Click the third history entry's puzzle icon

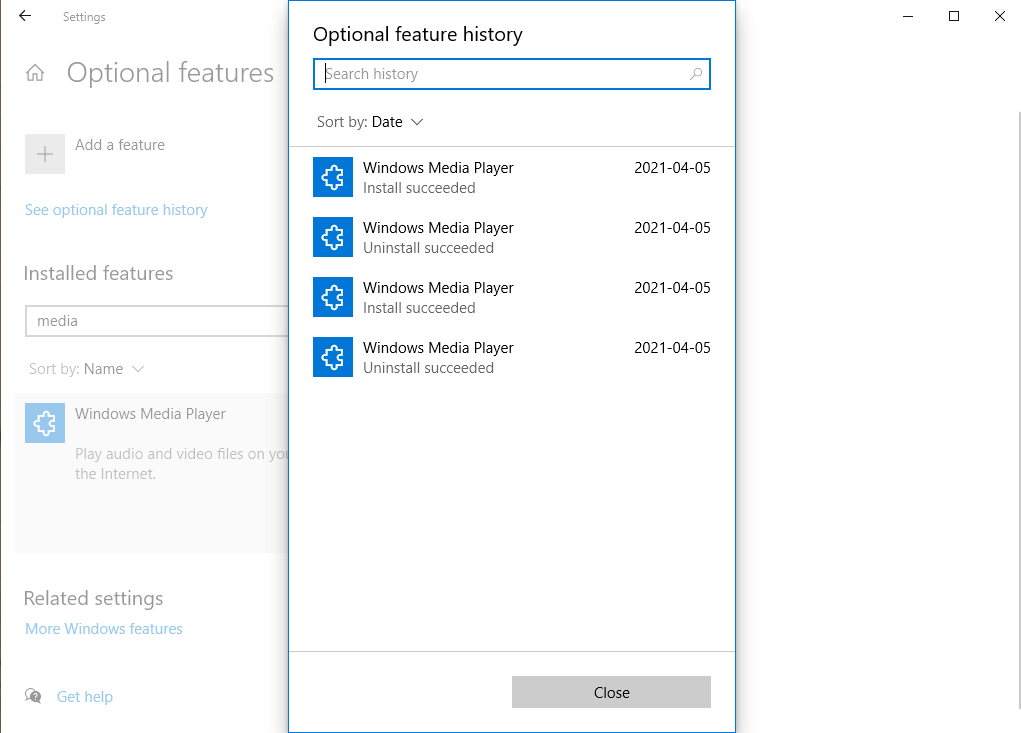coord(333,297)
